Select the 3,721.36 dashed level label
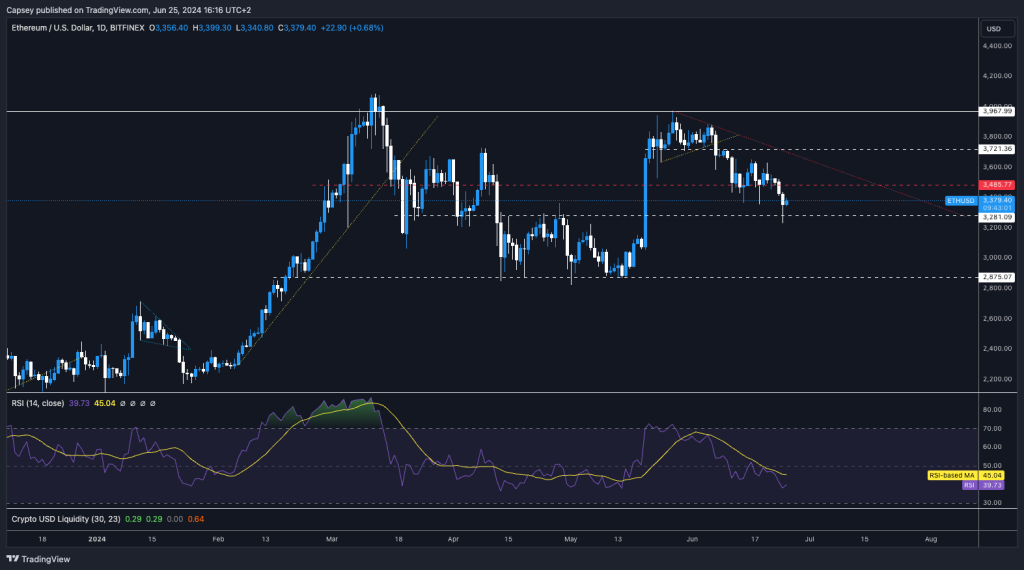The height and width of the screenshot is (570, 1024). (x=996, y=149)
